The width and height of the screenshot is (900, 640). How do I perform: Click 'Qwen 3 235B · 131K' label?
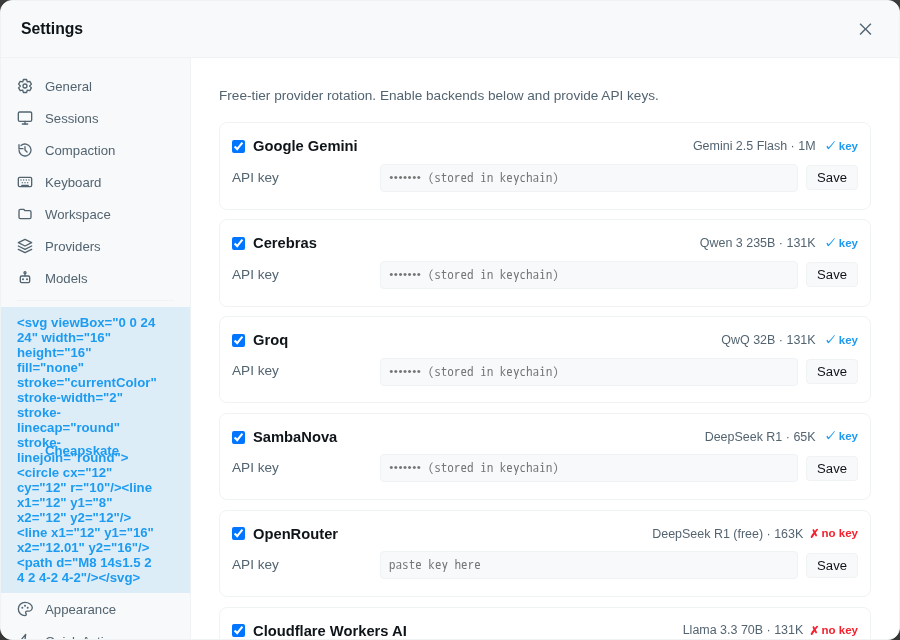757,243
